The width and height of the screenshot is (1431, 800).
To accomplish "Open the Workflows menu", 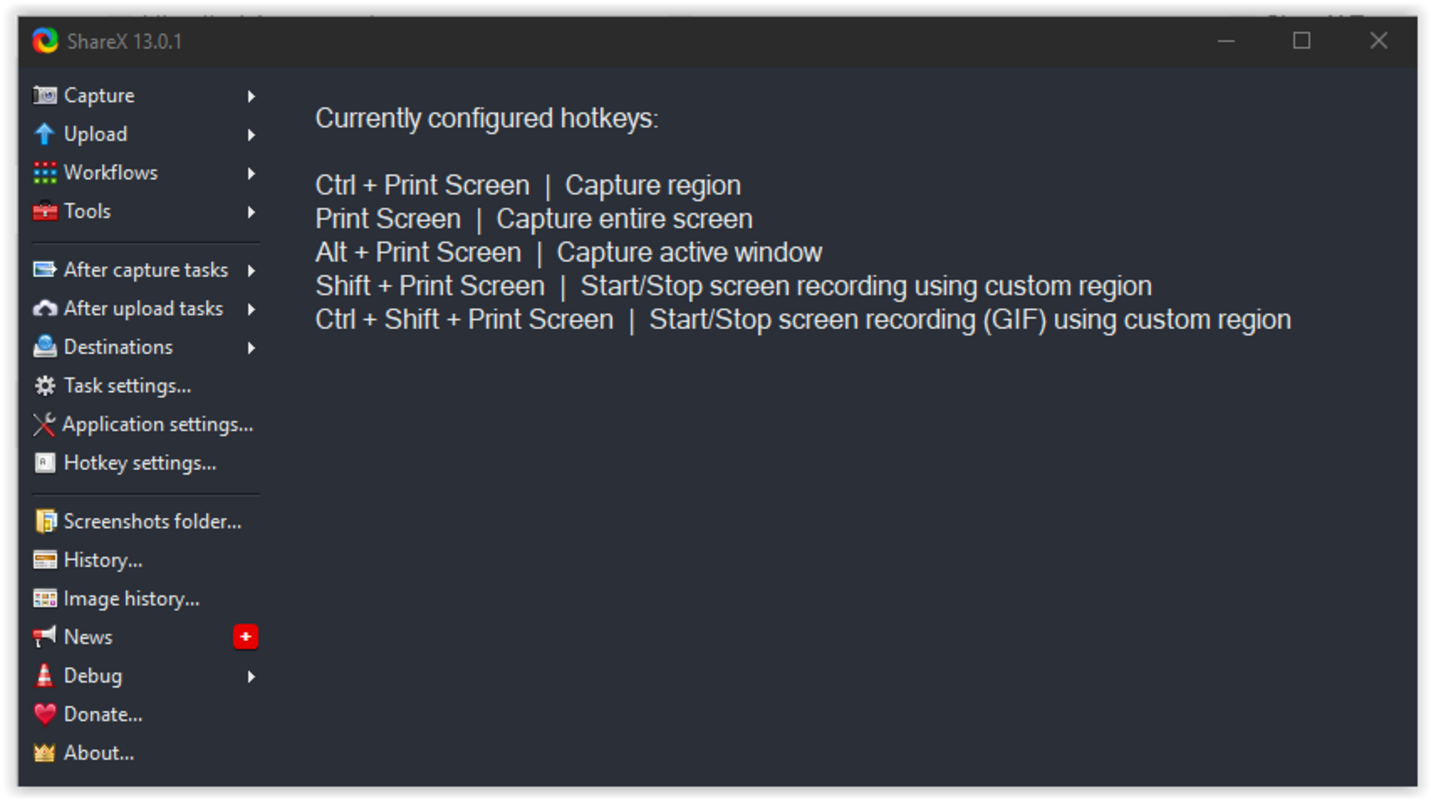I will point(110,173).
